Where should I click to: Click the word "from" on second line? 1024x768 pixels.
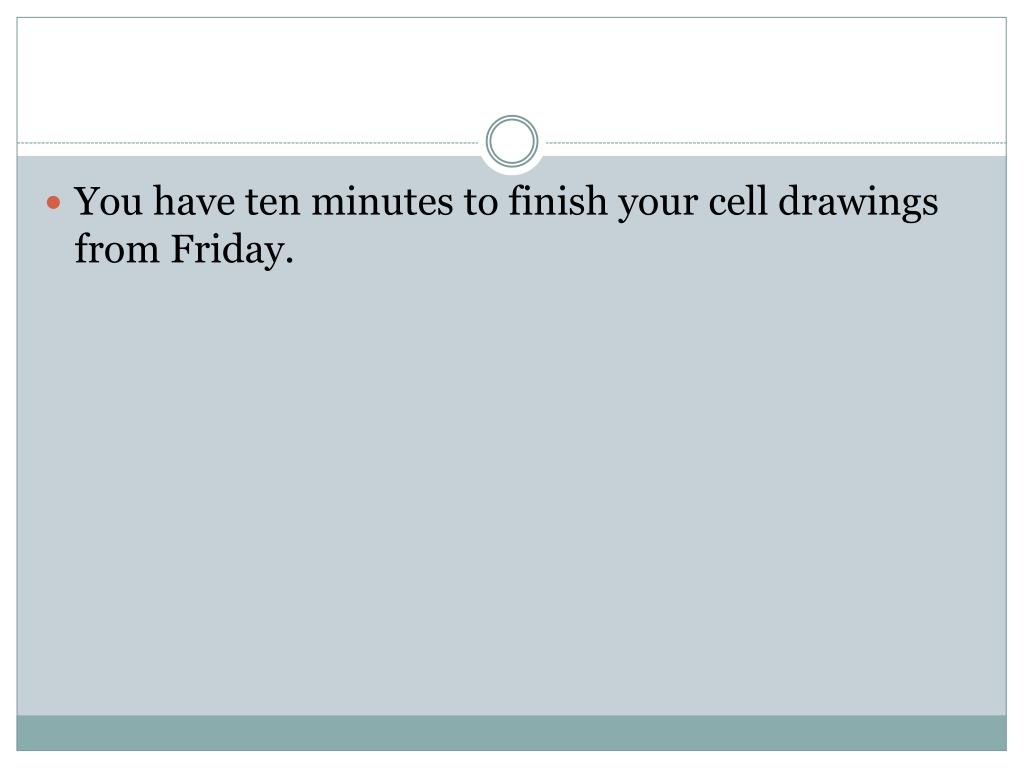tap(117, 249)
